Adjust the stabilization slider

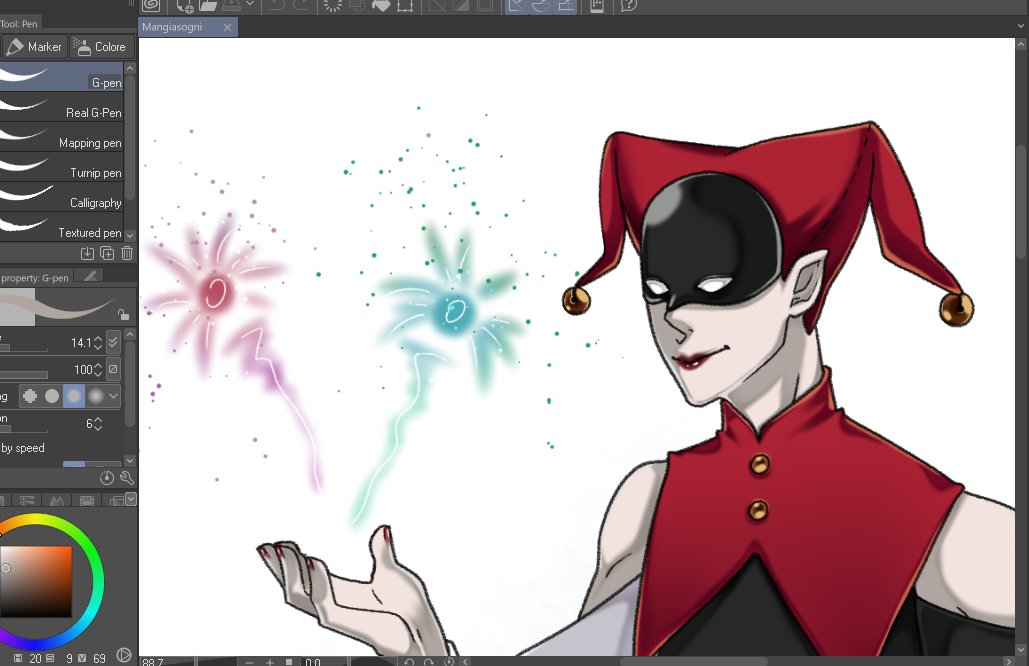coord(24,430)
